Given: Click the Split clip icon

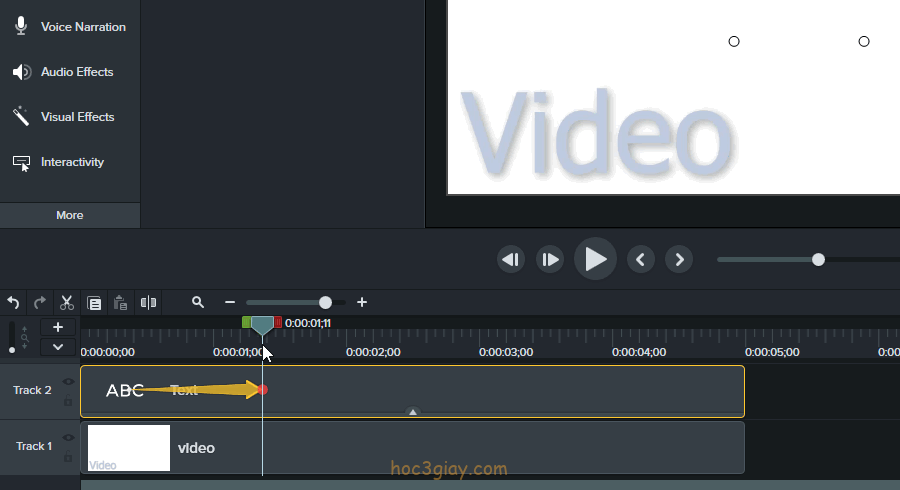Looking at the screenshot, I should 148,302.
